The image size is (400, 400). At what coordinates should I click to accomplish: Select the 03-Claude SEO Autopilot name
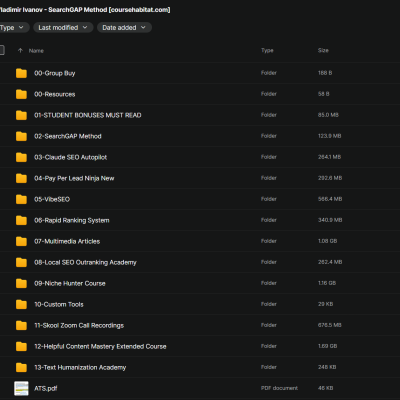click(71, 157)
